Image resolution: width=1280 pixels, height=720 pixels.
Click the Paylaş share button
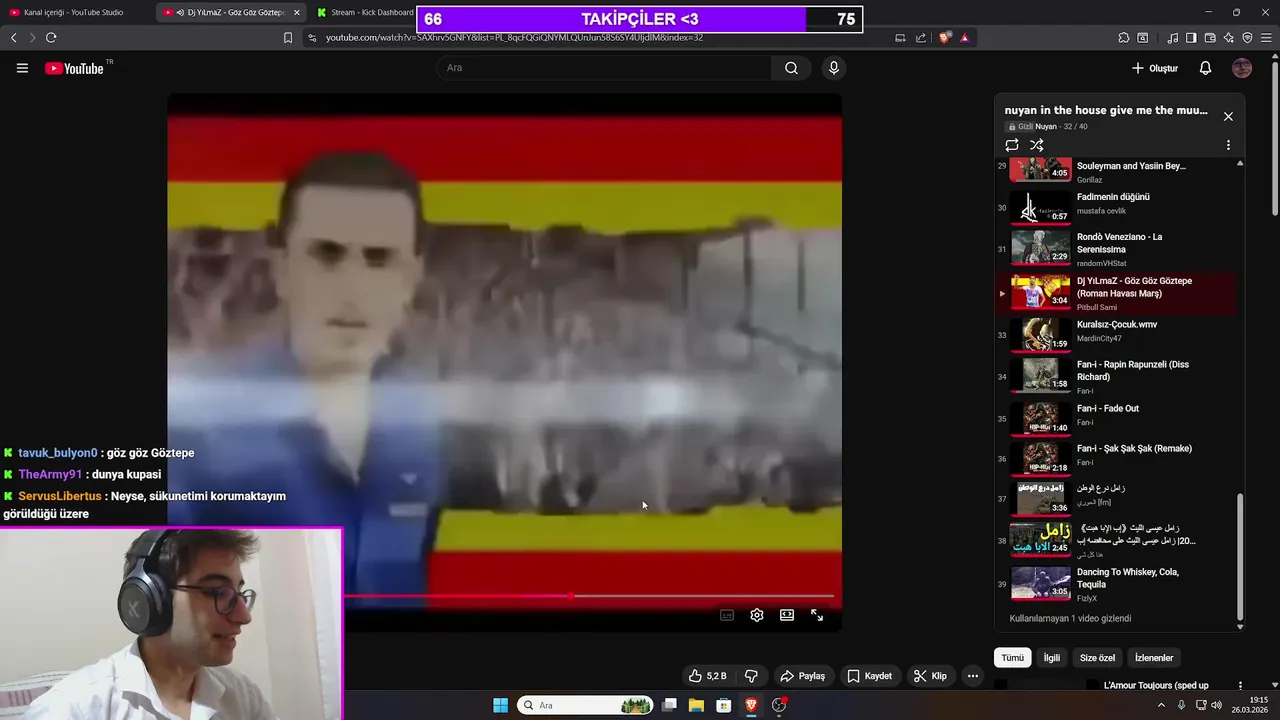pyautogui.click(x=802, y=676)
